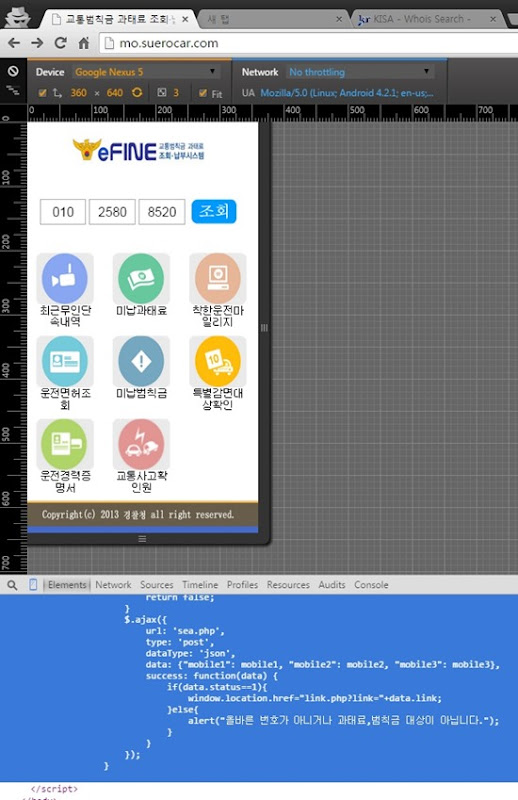Tap the 특별감면대상확인 yellow icon
This screenshot has height=800, width=518.
pos(218,361)
